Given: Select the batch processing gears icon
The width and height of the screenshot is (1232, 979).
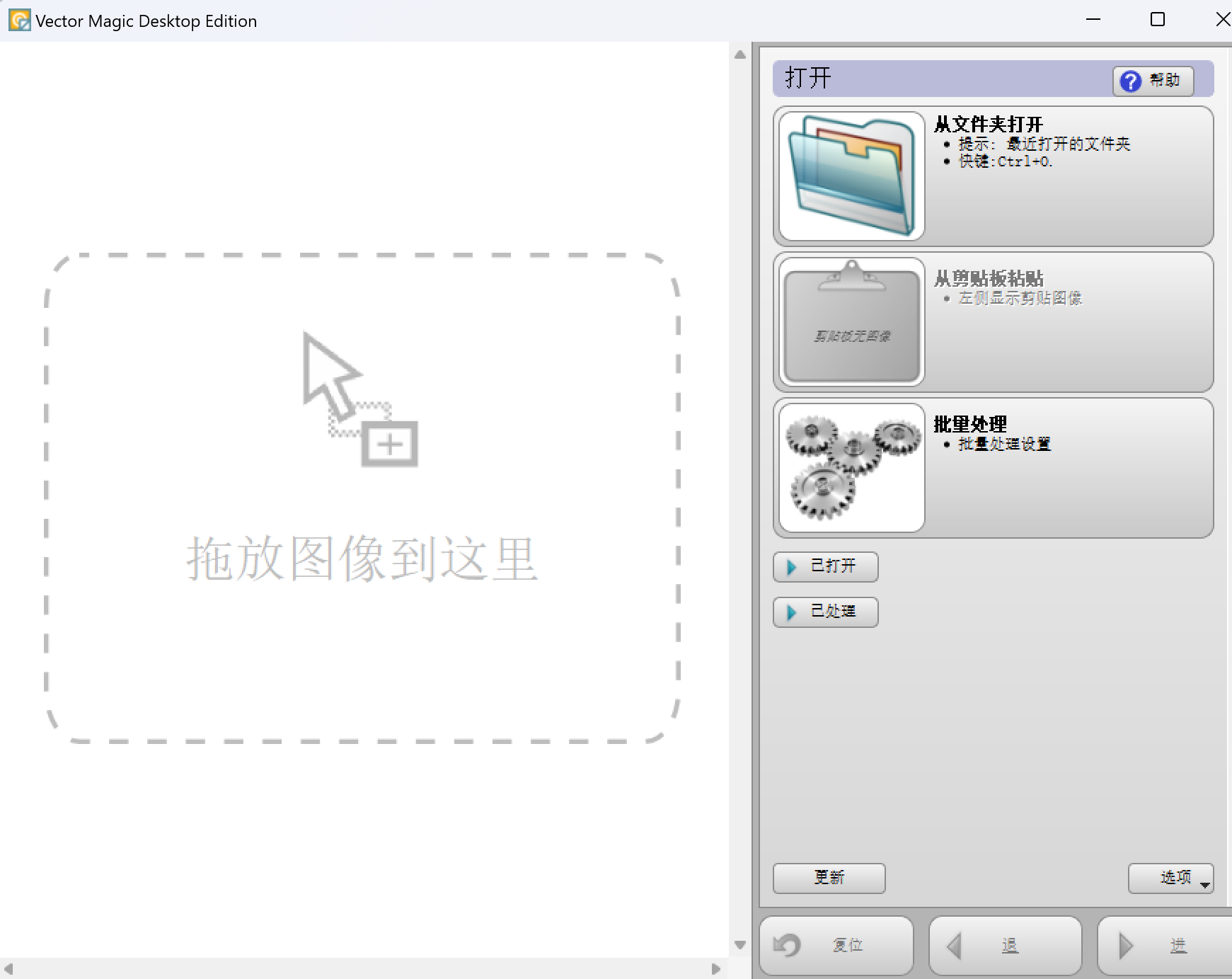Looking at the screenshot, I should click(x=850, y=466).
